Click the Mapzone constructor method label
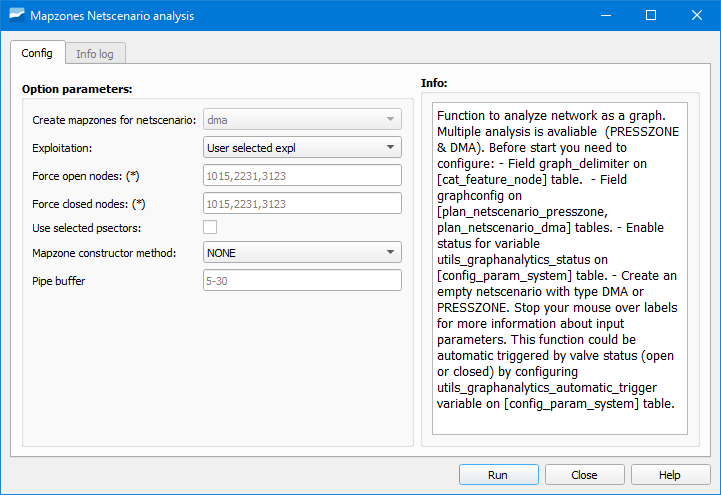This screenshot has width=721, height=495. [104, 254]
